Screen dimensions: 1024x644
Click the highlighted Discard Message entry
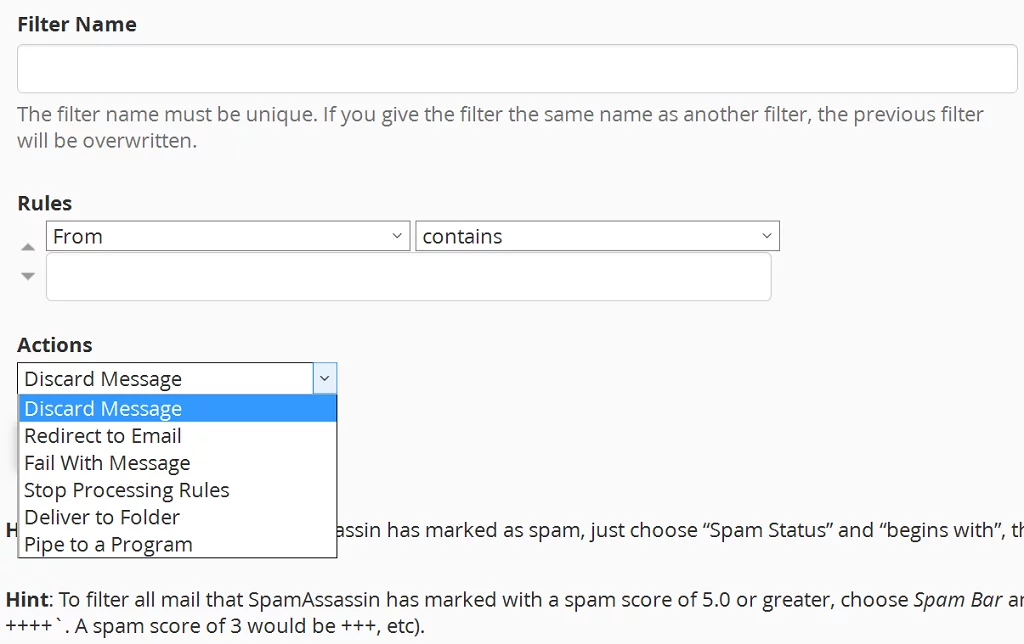pyautogui.click(x=102, y=408)
